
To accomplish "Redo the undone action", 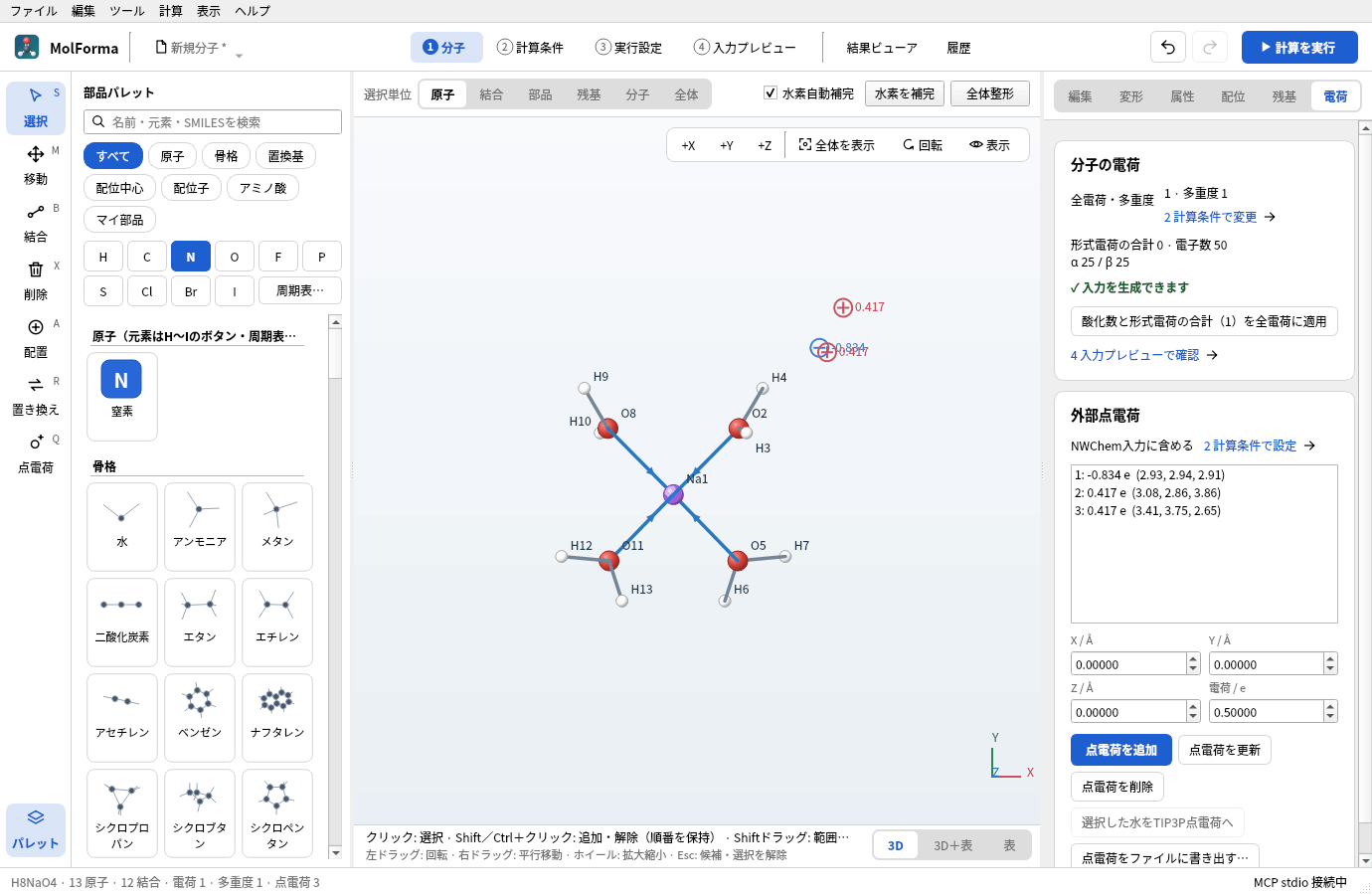I will pos(1210,47).
